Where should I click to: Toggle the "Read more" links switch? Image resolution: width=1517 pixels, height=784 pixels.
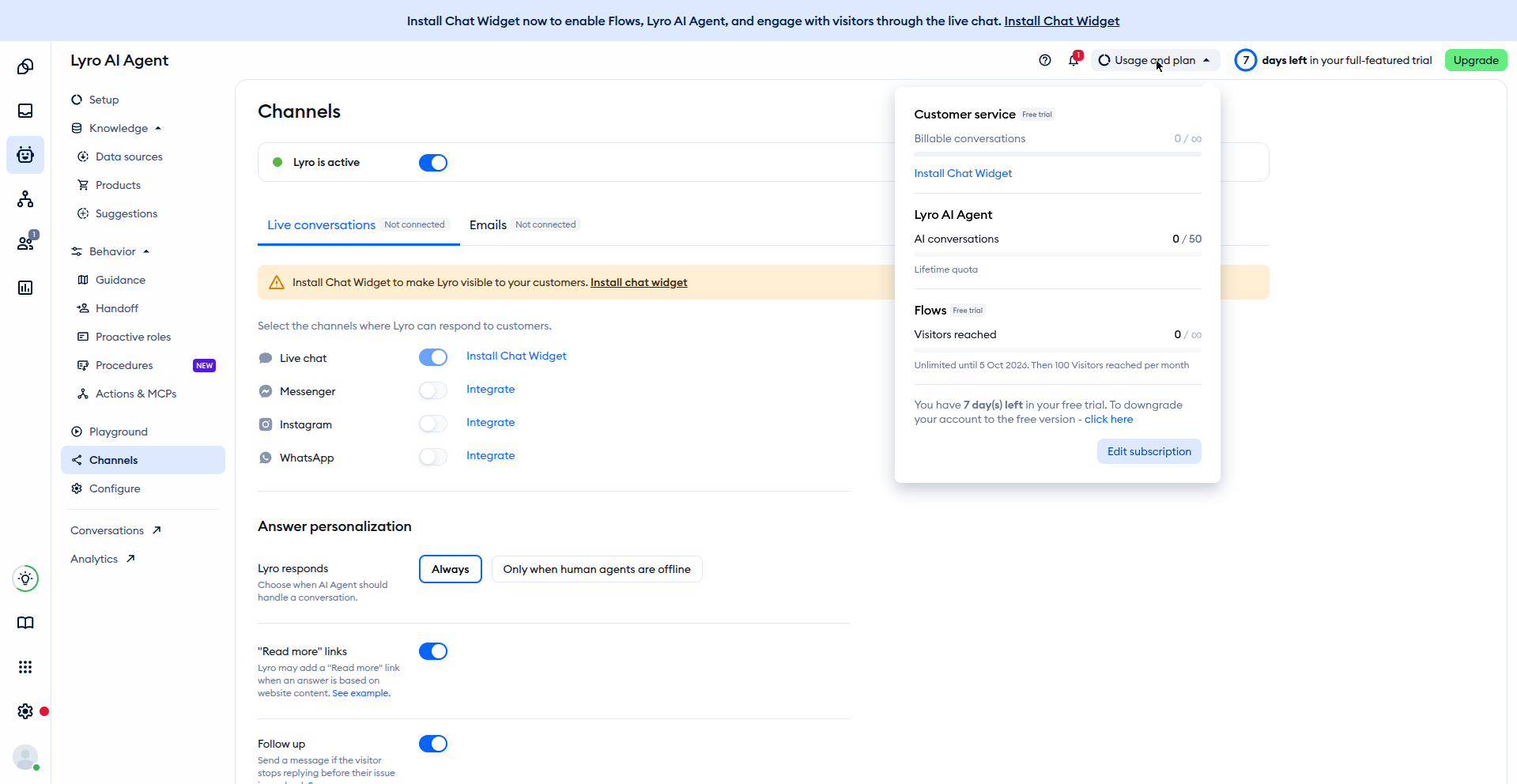tap(433, 651)
